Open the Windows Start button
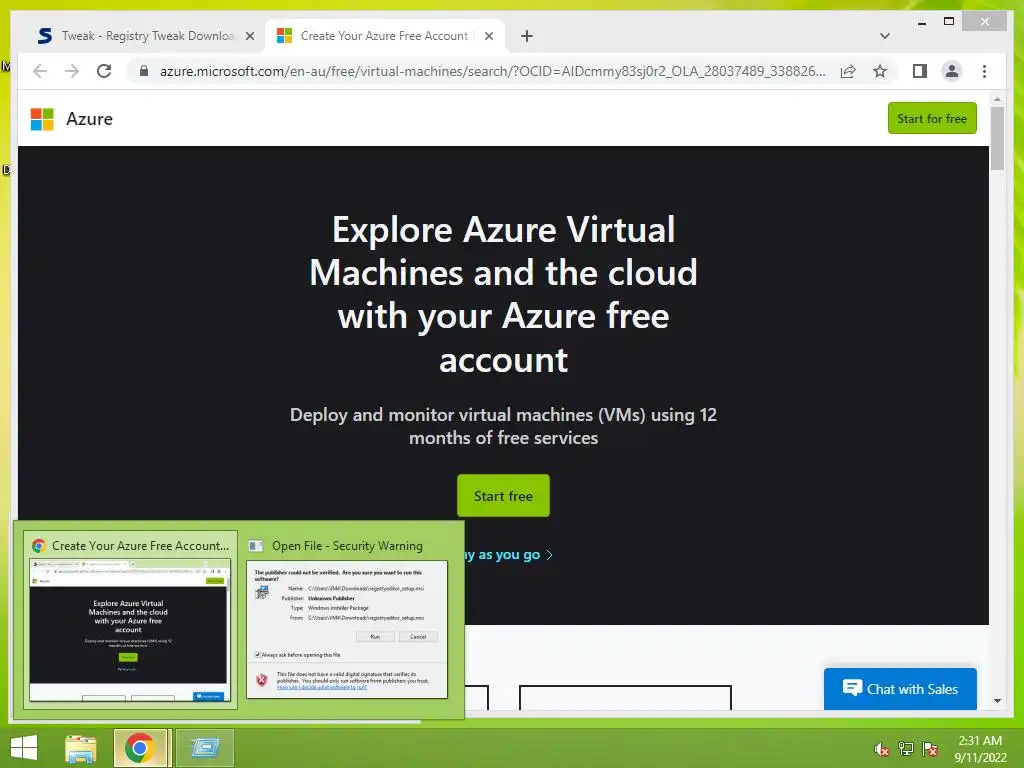Viewport: 1024px width, 768px height. [24, 748]
